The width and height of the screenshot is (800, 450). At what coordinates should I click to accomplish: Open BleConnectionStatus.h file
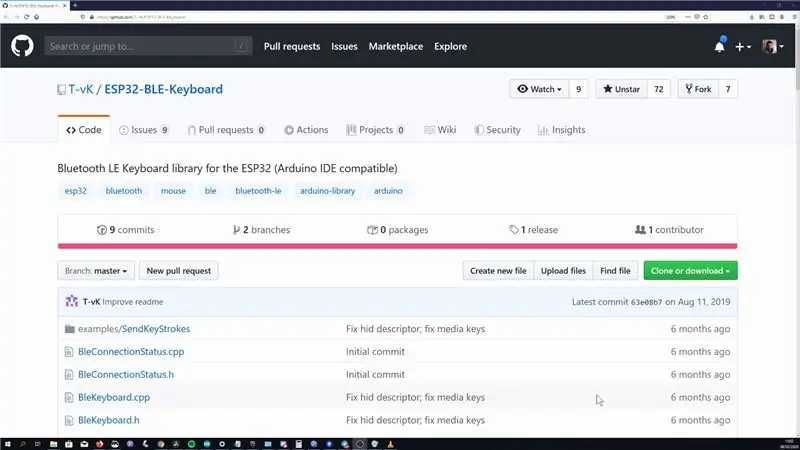click(126, 374)
